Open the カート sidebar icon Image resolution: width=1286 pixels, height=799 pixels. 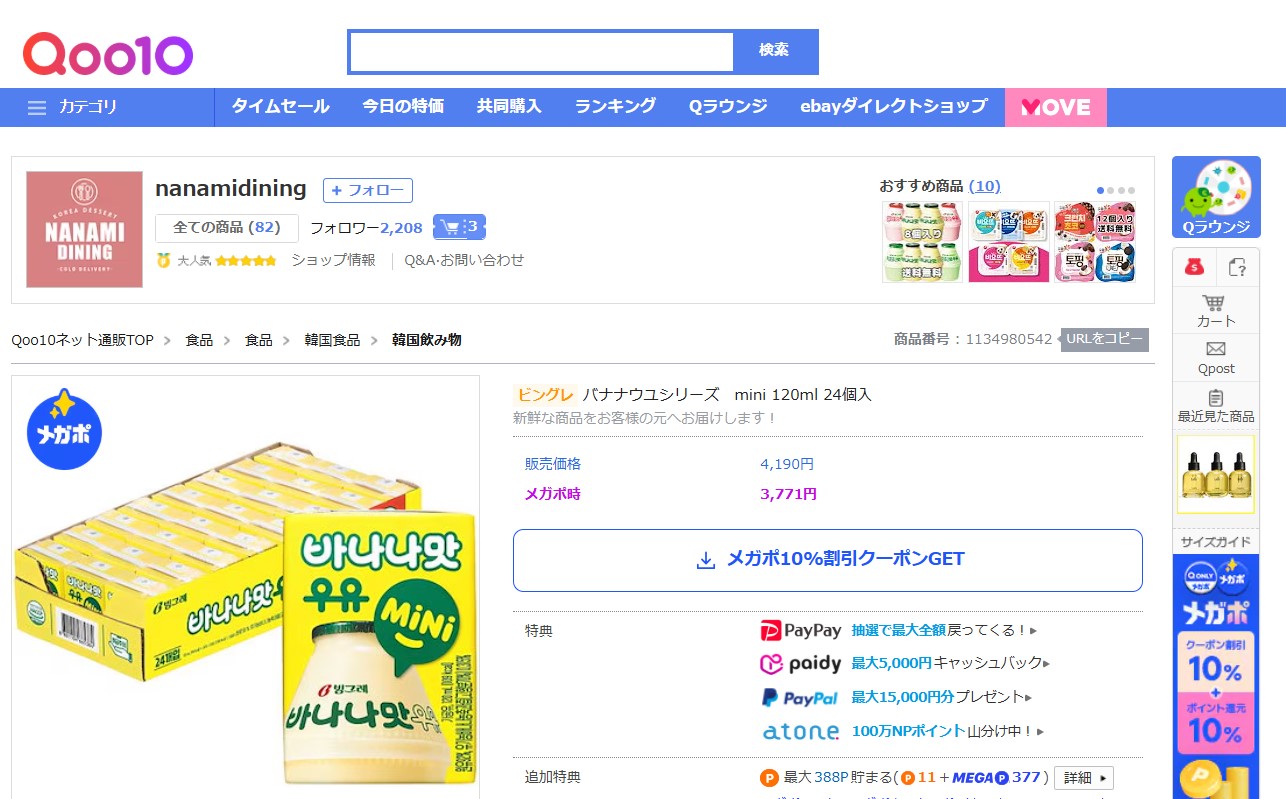[x=1216, y=311]
